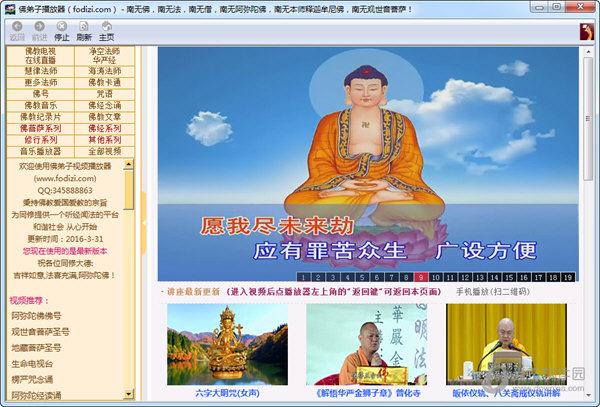Click the 六字大明咒(女声) title link
The width and height of the screenshot is (600, 407).
click(x=227, y=393)
